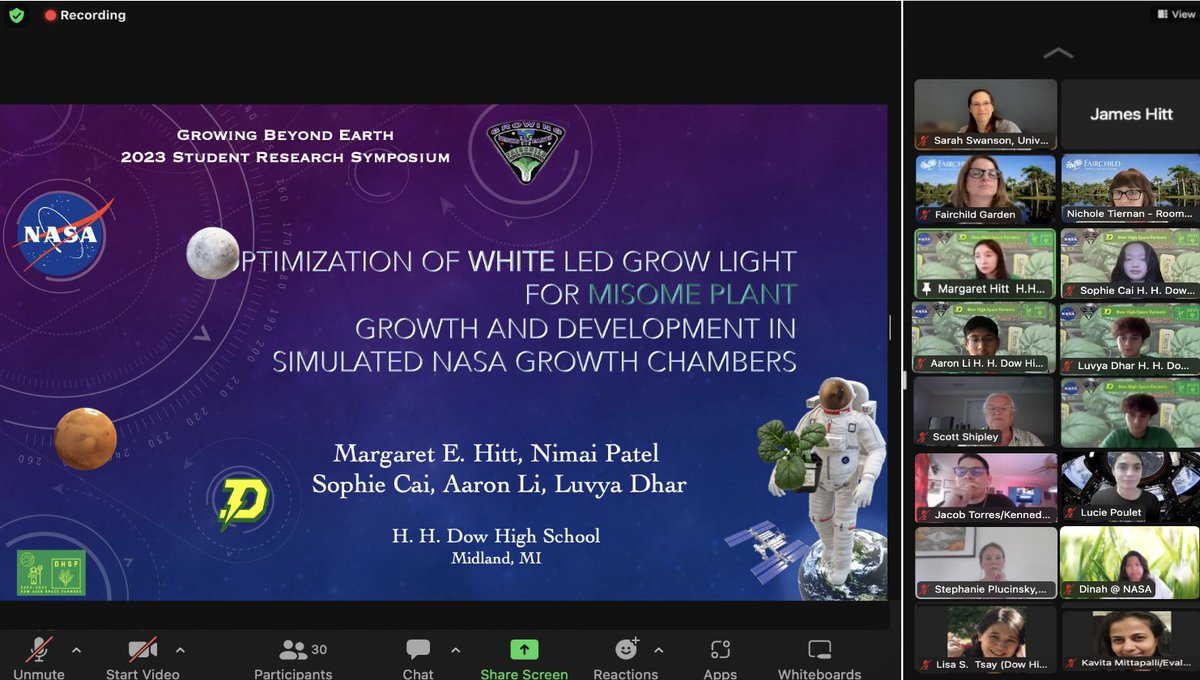
Task: Select Dinah @ NASA video thumbnail
Action: click(1130, 562)
